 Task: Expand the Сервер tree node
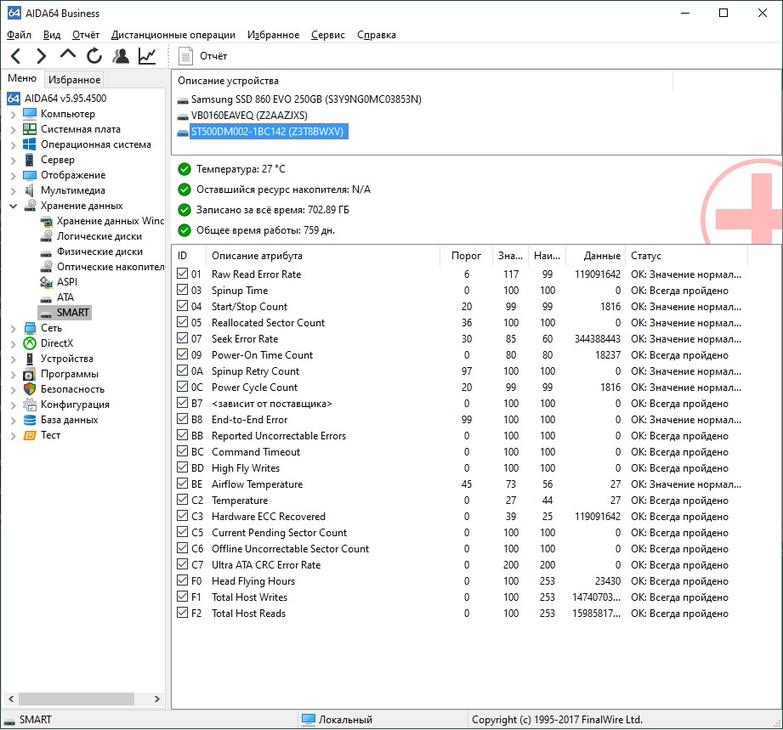pyautogui.click(x=13, y=160)
